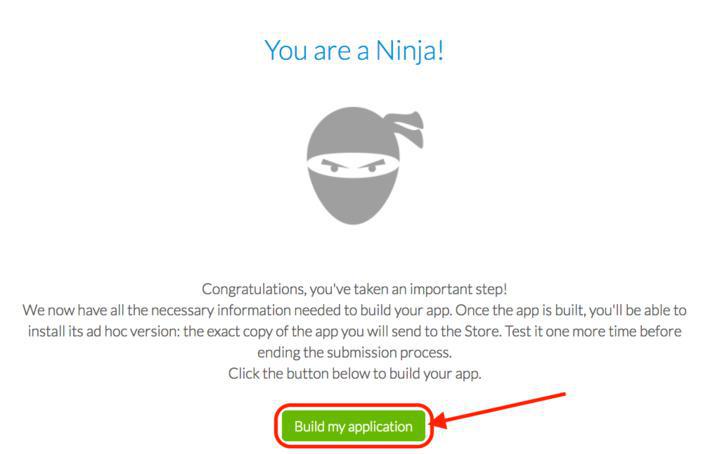
Task: Select the "You are a Ninja!" heading
Action: pos(354,50)
